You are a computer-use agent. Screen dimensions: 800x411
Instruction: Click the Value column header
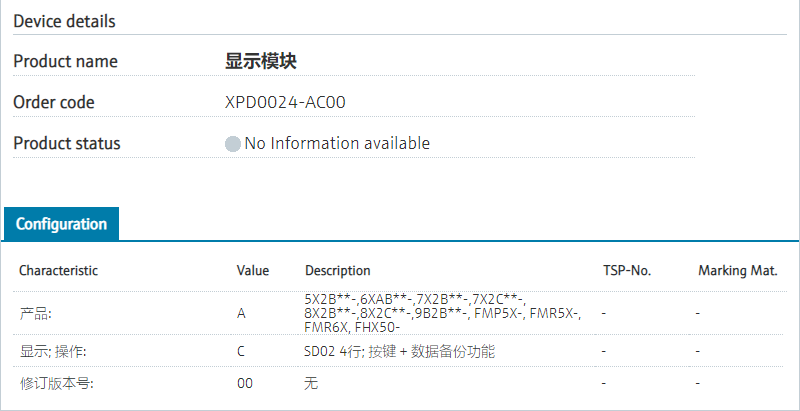click(x=253, y=270)
